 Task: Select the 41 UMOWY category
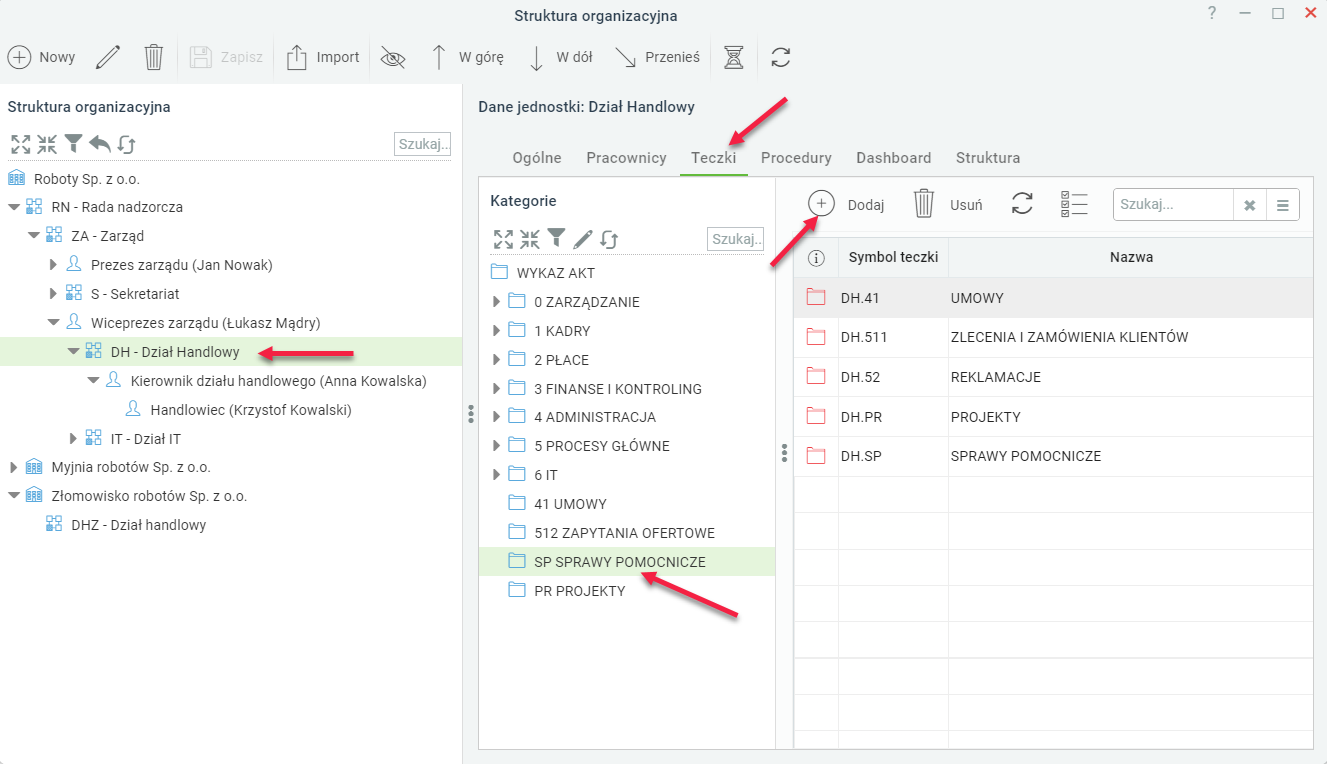tap(571, 504)
